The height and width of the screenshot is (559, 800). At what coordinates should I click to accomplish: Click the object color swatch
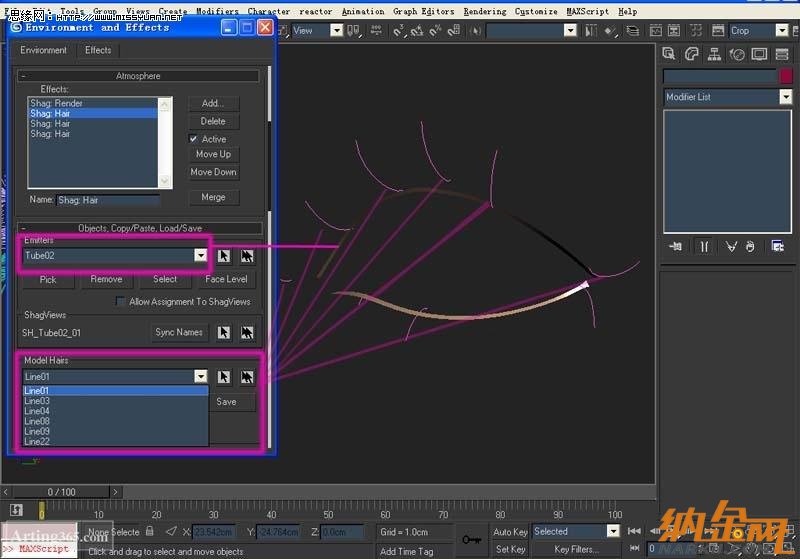(x=786, y=76)
